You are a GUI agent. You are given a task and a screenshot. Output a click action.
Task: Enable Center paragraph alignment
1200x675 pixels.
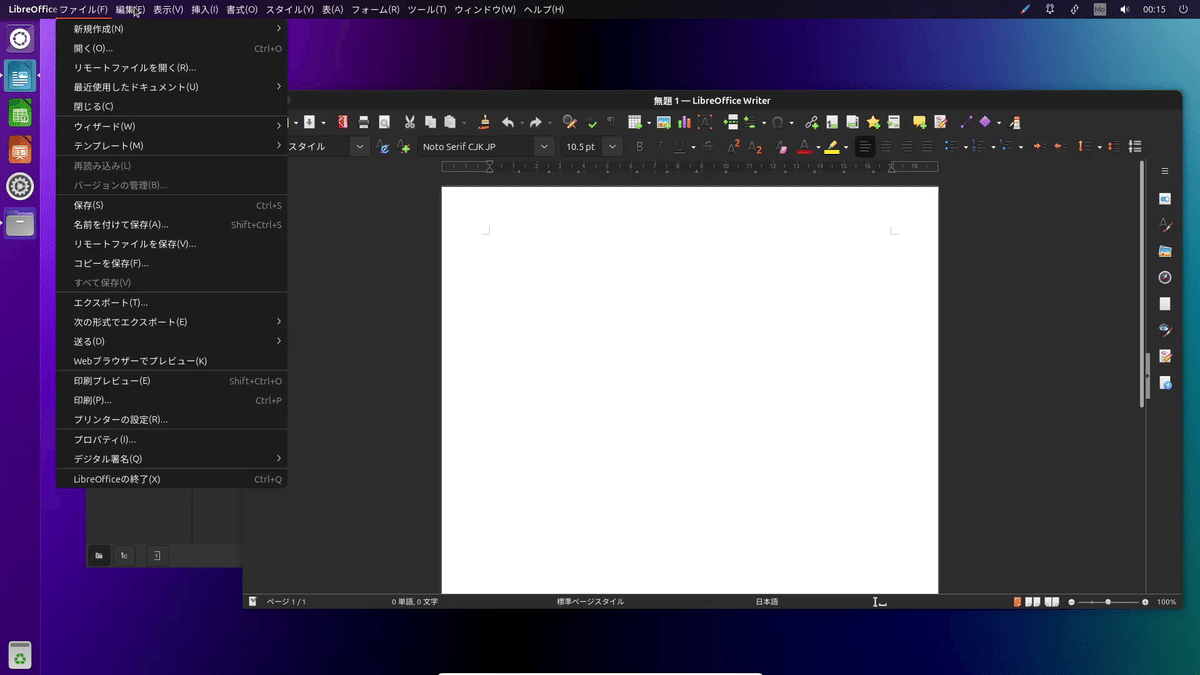pos(886,147)
